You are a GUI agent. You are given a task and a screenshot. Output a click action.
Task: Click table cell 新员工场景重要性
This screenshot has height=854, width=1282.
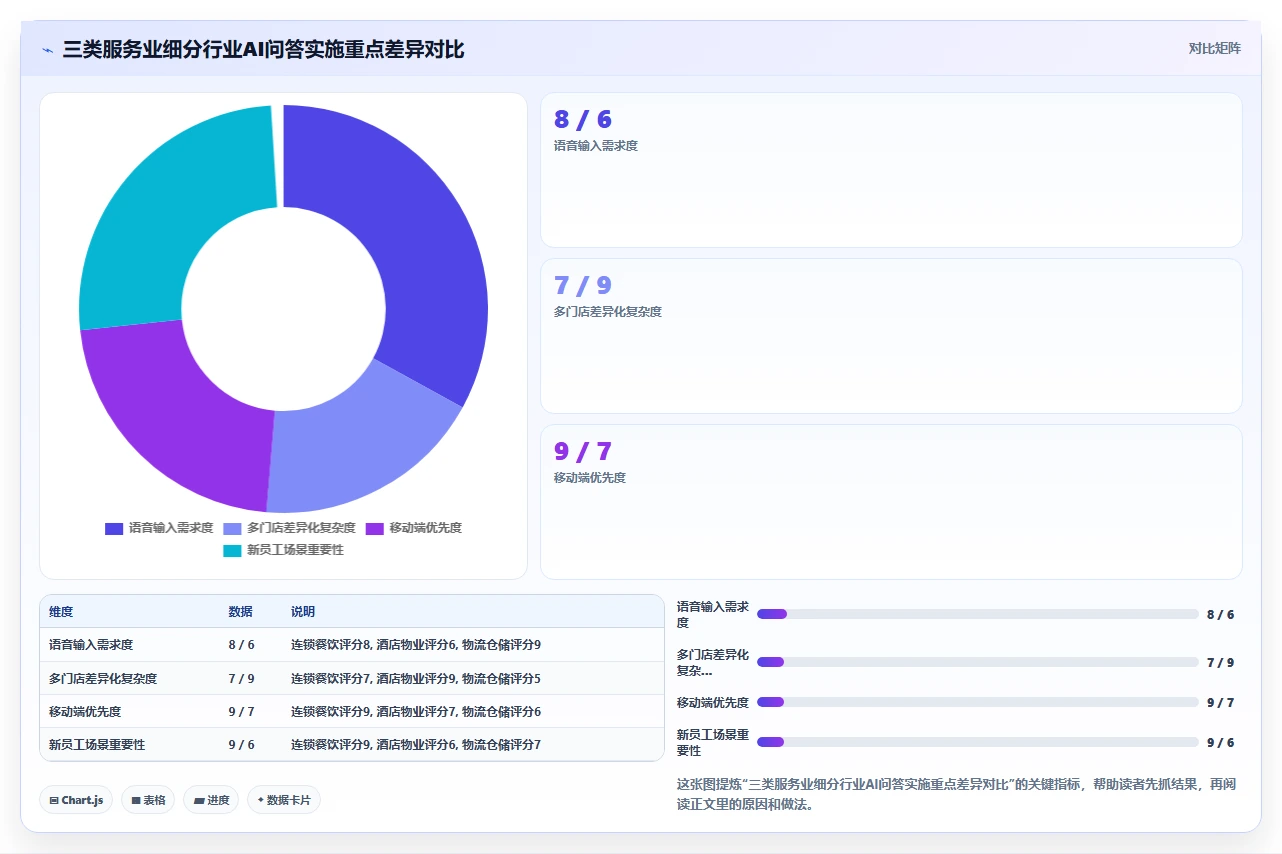[x=97, y=744]
